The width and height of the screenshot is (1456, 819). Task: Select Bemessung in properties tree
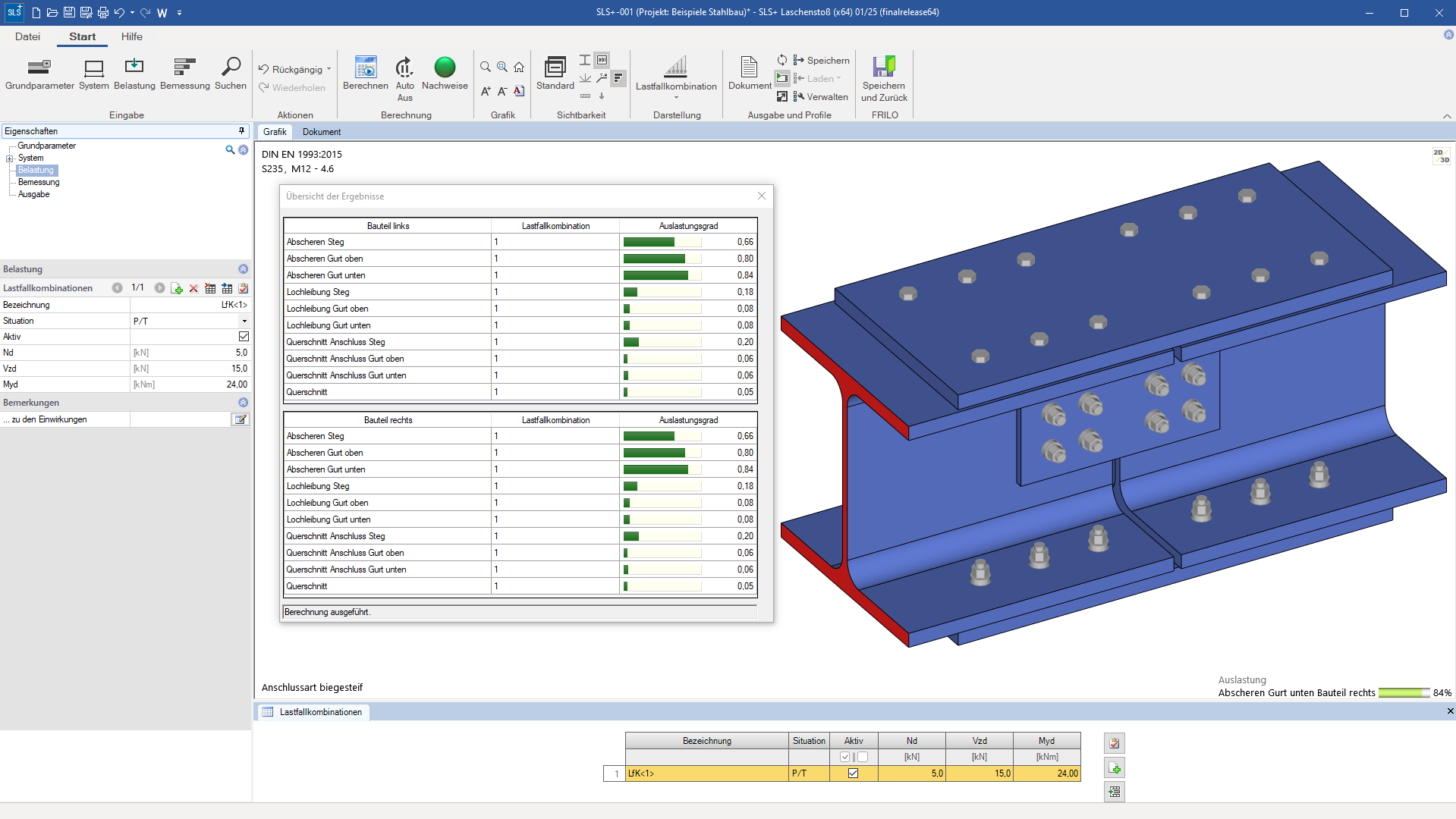click(x=39, y=182)
